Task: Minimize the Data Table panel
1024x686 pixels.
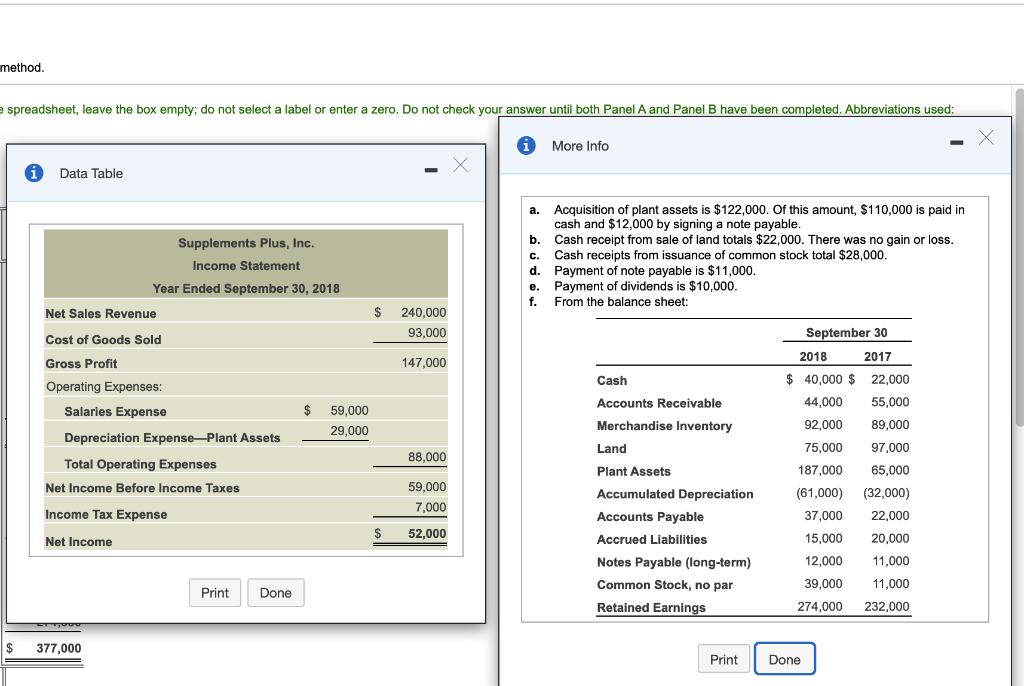Action: coord(430,170)
